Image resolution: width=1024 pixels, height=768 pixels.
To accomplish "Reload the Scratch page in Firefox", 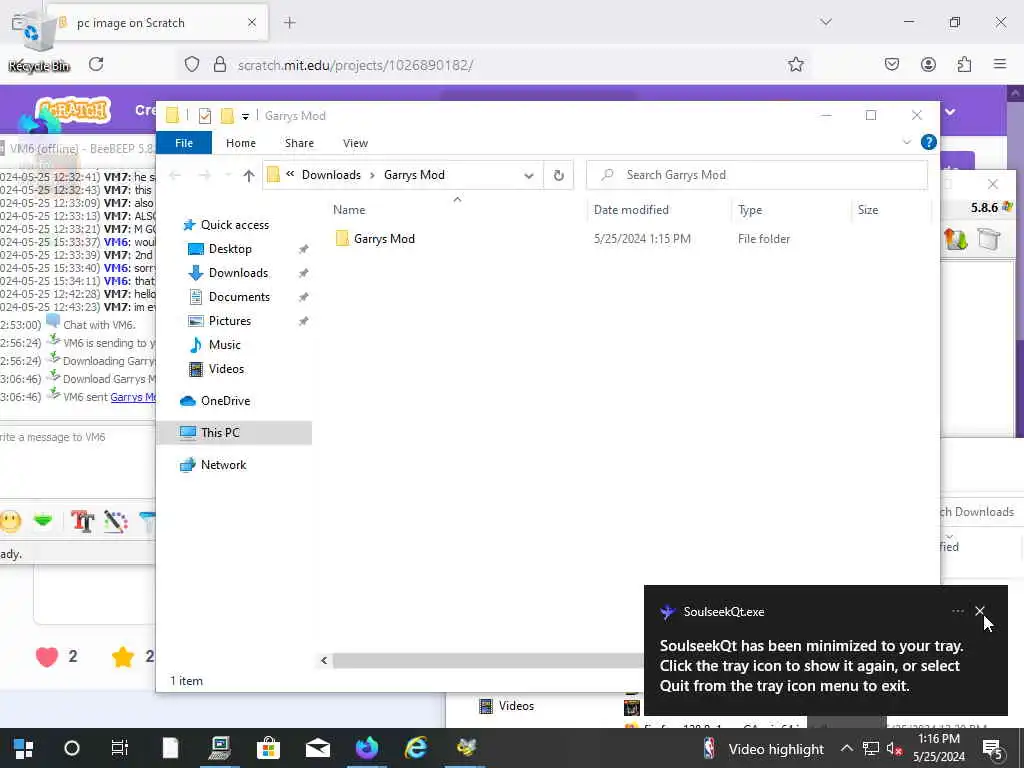I will pyautogui.click(x=96, y=64).
